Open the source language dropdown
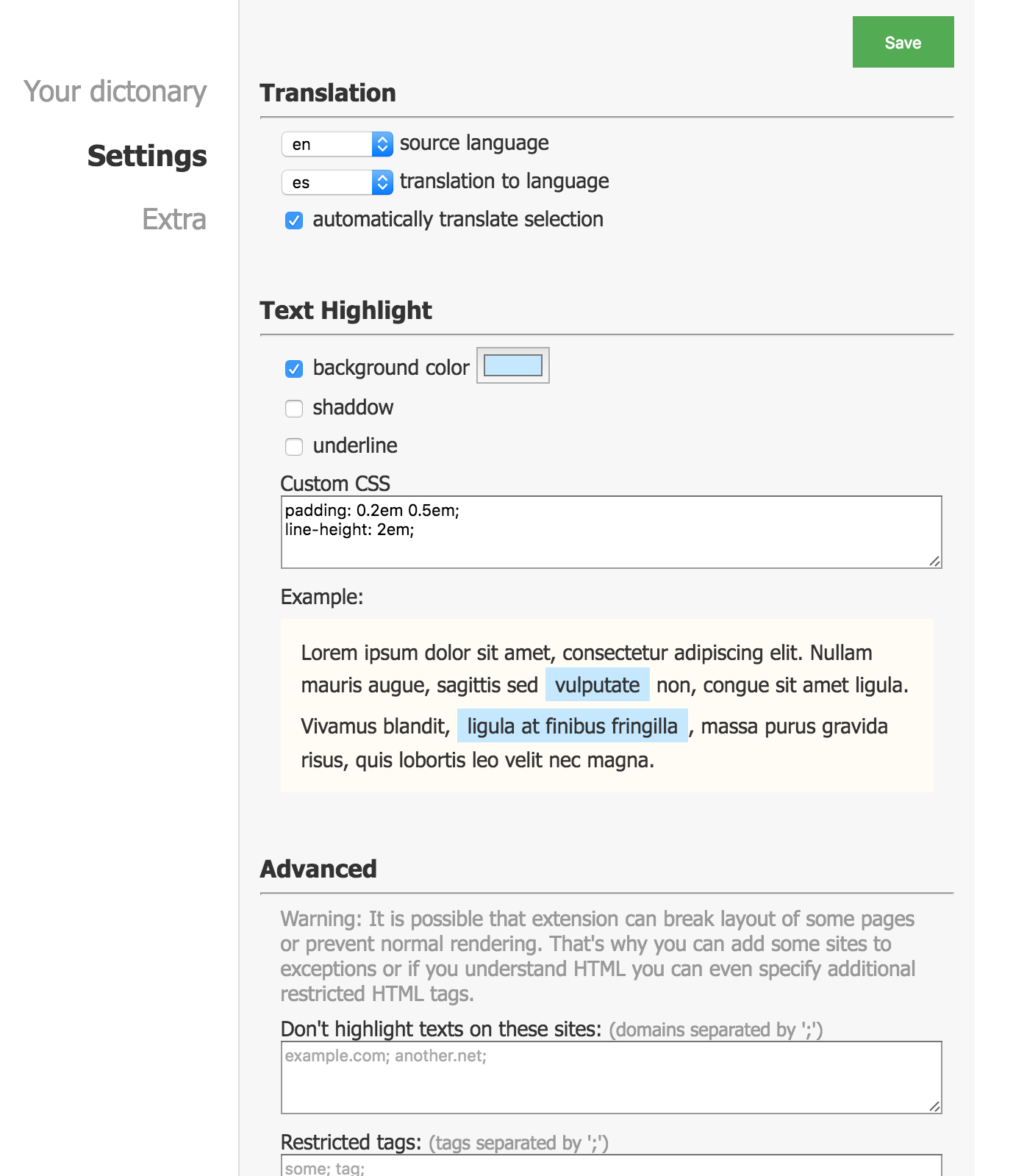The width and height of the screenshot is (1013, 1176). [337, 144]
